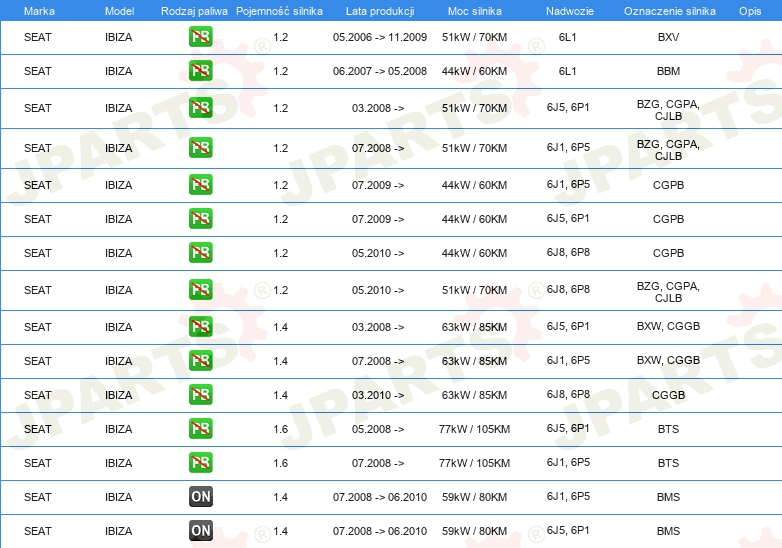Viewport: 782px width, 548px height.
Task: Click BXW, CGGB in the 6J1, 6P5 row
Action: (668, 360)
